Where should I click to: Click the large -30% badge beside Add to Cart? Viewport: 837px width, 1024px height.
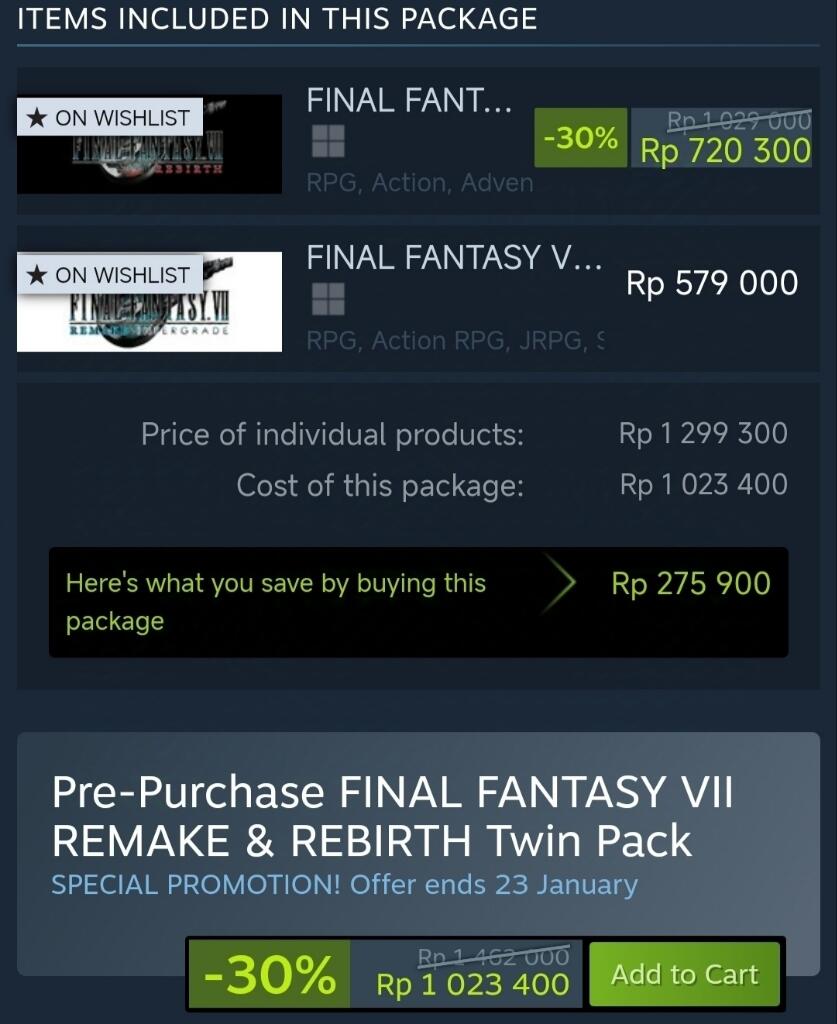(270, 974)
